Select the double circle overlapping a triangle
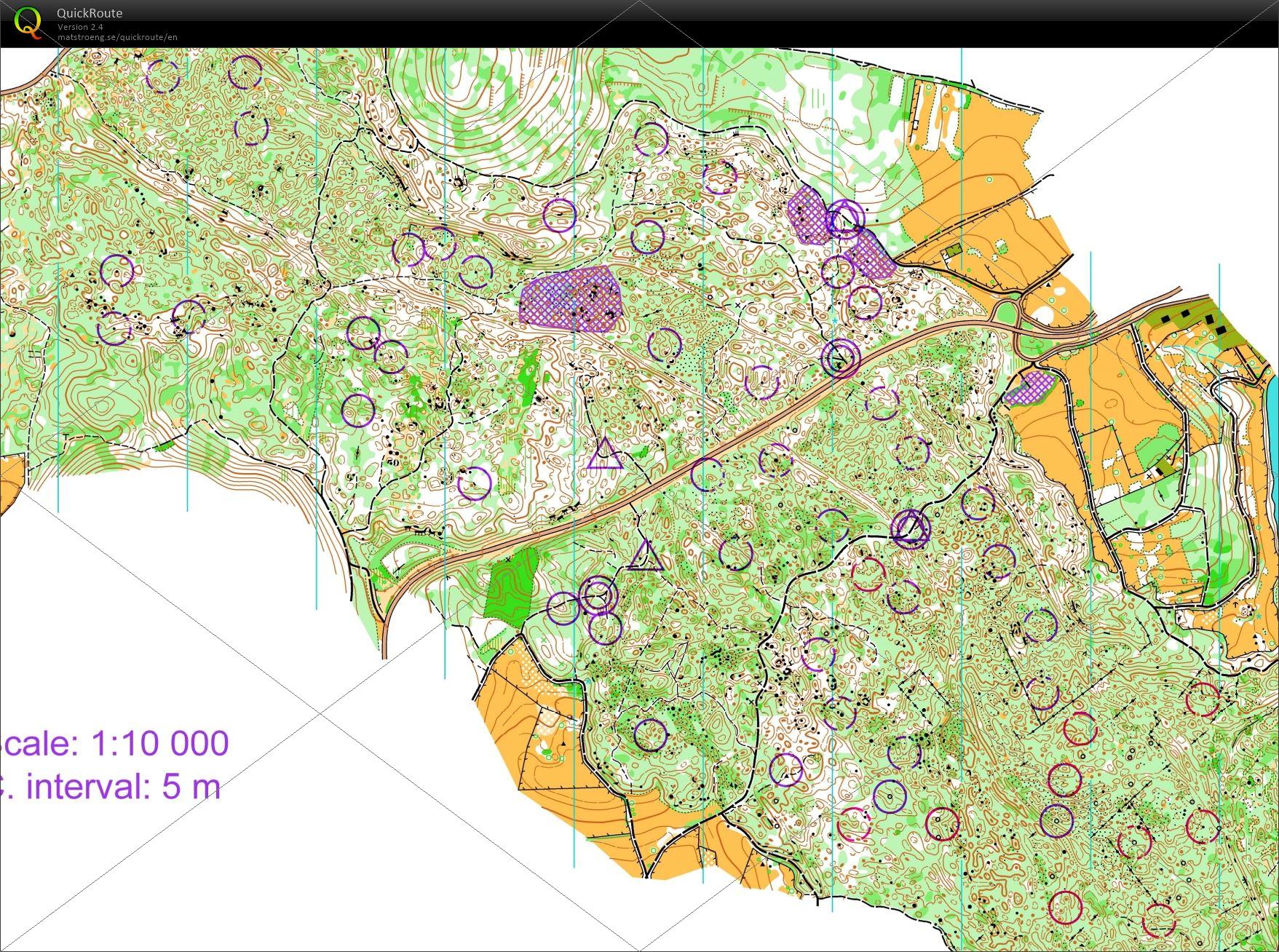 coord(911,527)
